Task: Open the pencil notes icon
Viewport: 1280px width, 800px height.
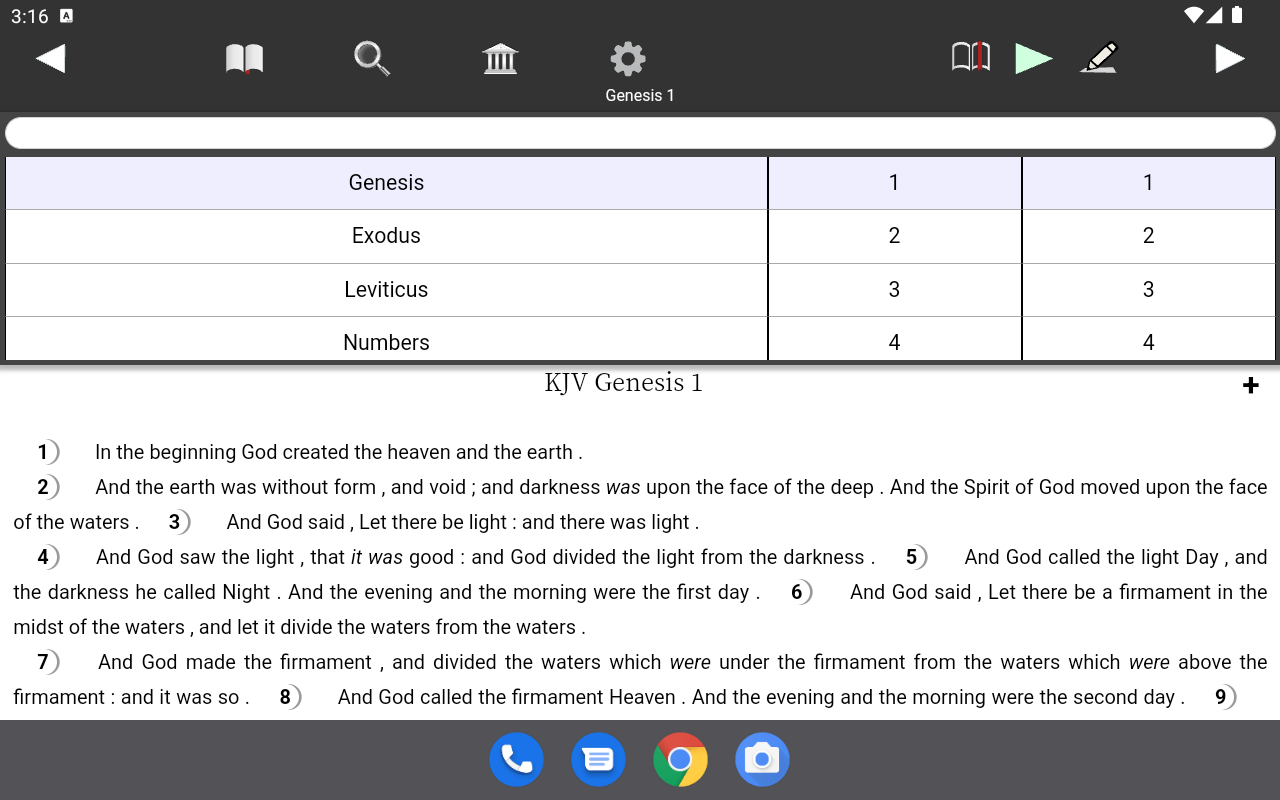Action: pyautogui.click(x=1099, y=58)
